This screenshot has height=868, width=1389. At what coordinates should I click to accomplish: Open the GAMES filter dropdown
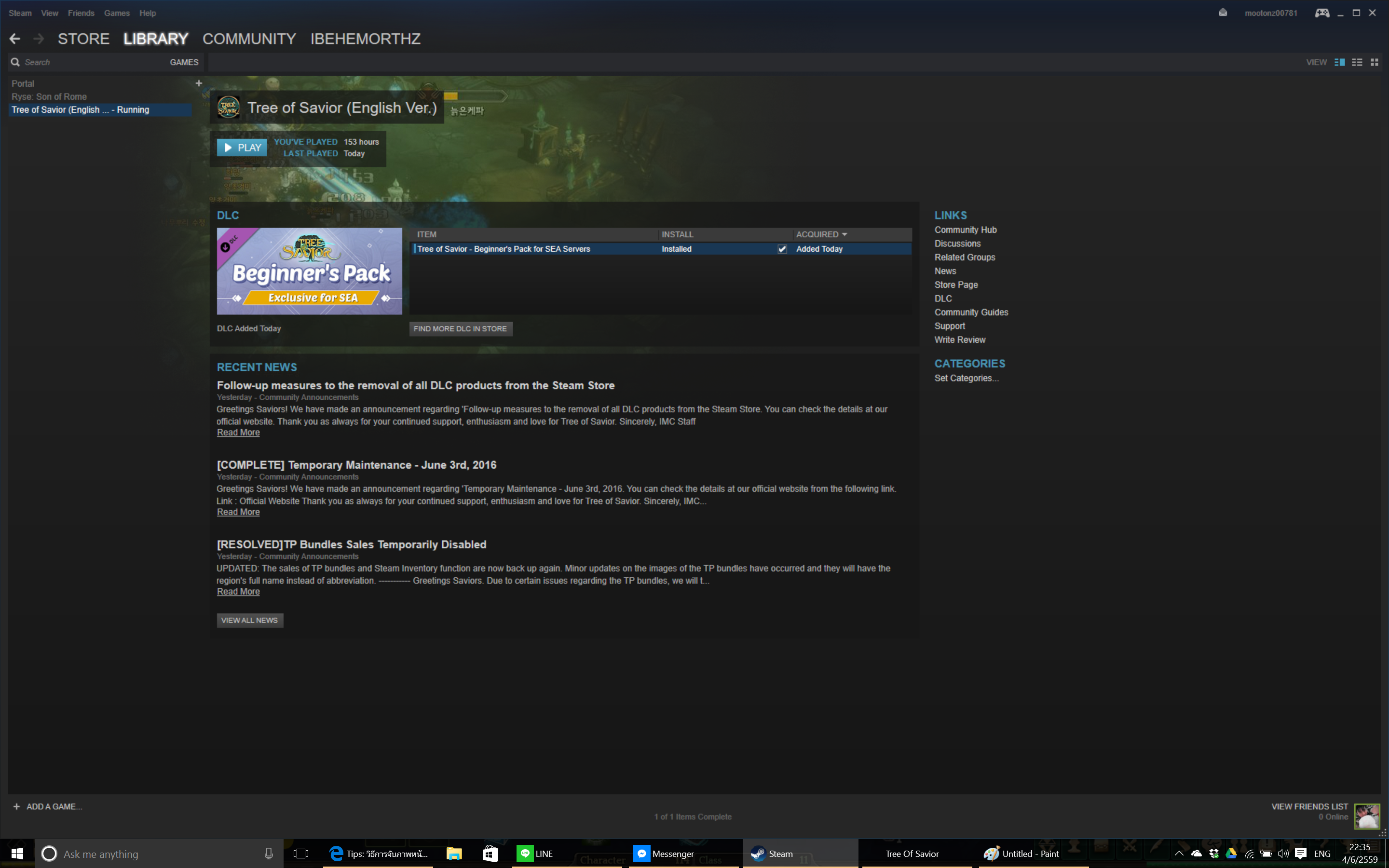click(x=184, y=62)
